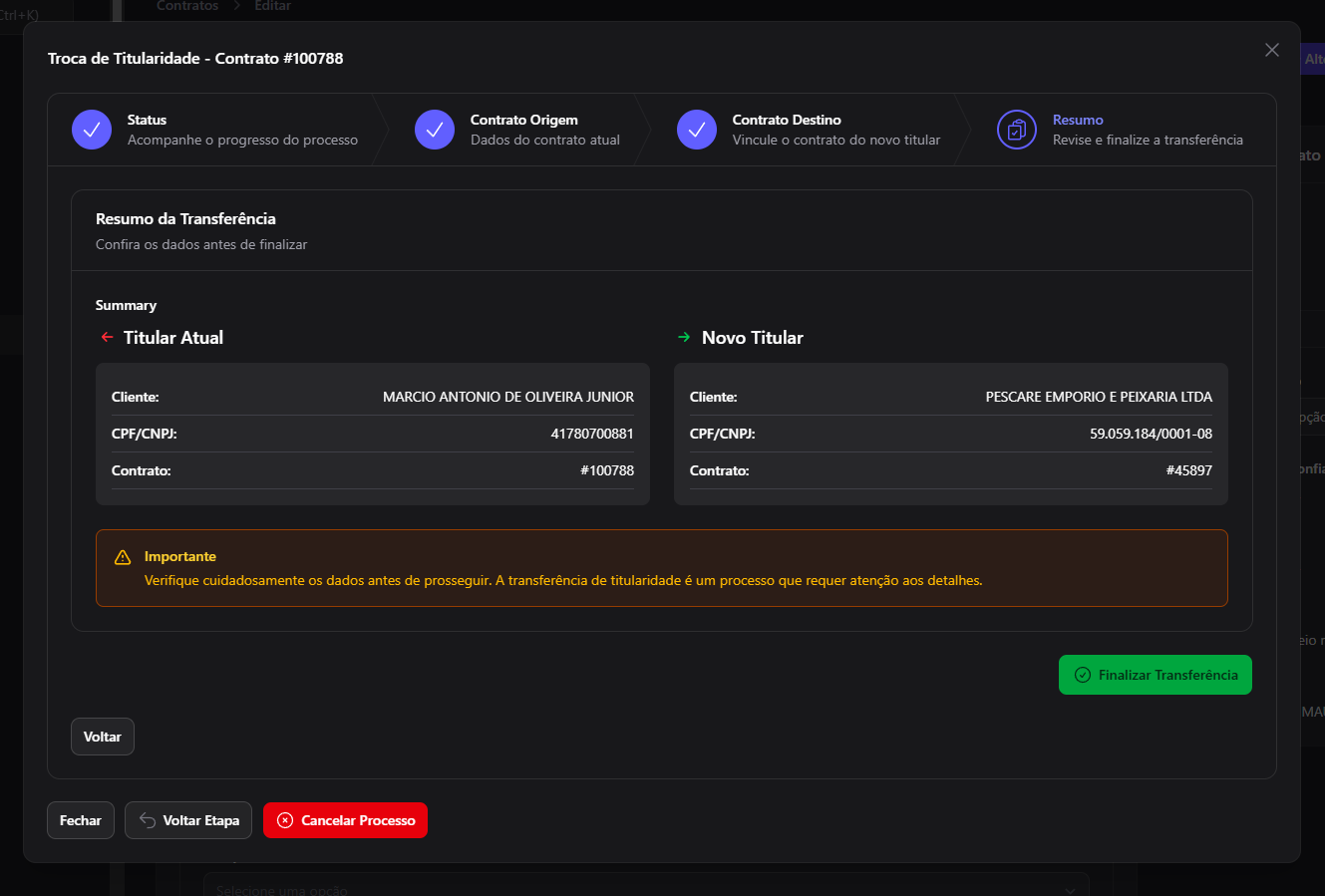Select the Resumo step label
Viewport: 1325px width, 896px height.
[1078, 120]
